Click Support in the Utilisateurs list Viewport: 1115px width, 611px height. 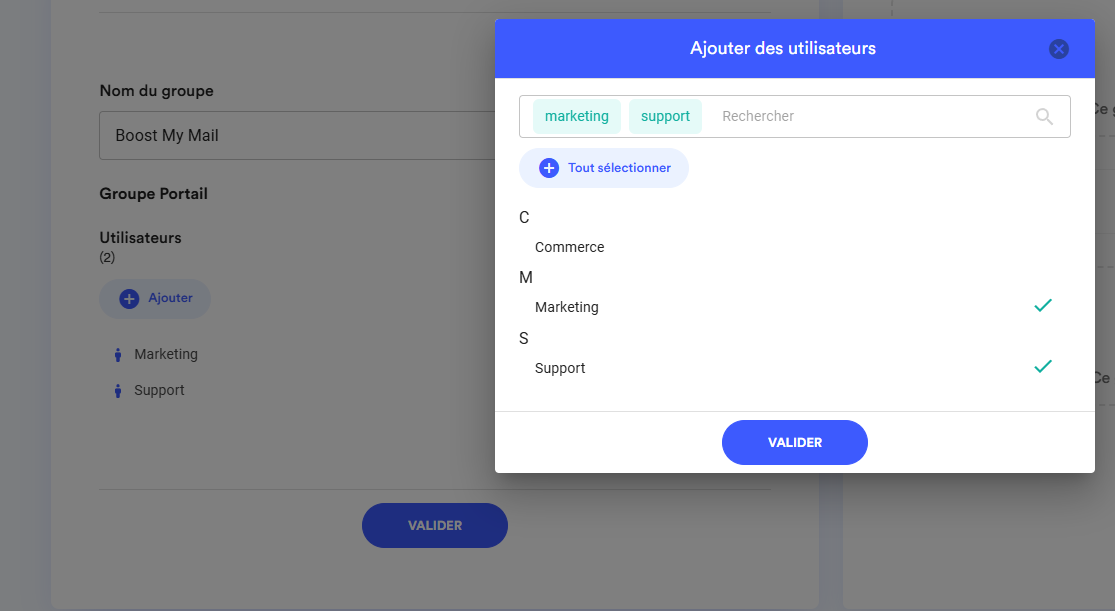pyautogui.click(x=159, y=390)
